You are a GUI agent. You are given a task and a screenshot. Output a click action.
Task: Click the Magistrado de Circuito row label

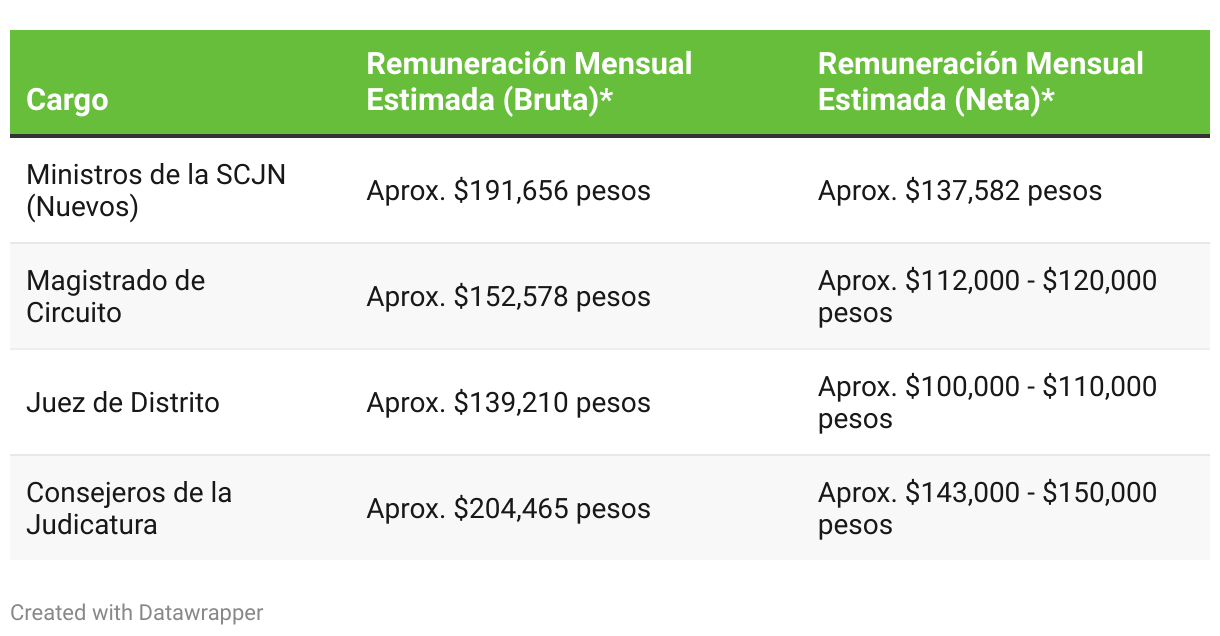pos(115,296)
